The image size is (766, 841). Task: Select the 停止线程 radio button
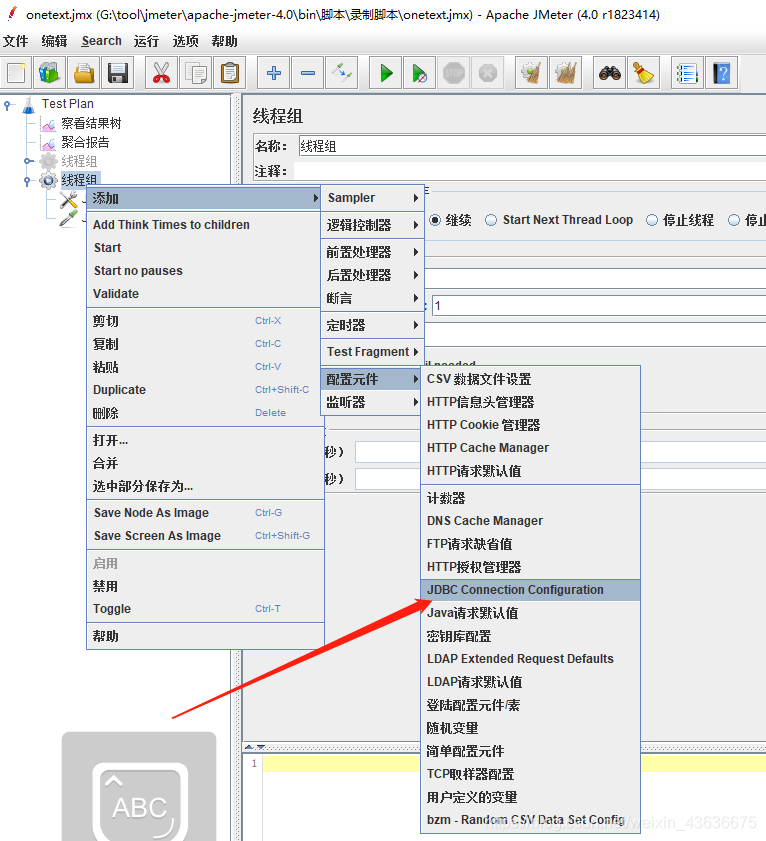coord(652,220)
